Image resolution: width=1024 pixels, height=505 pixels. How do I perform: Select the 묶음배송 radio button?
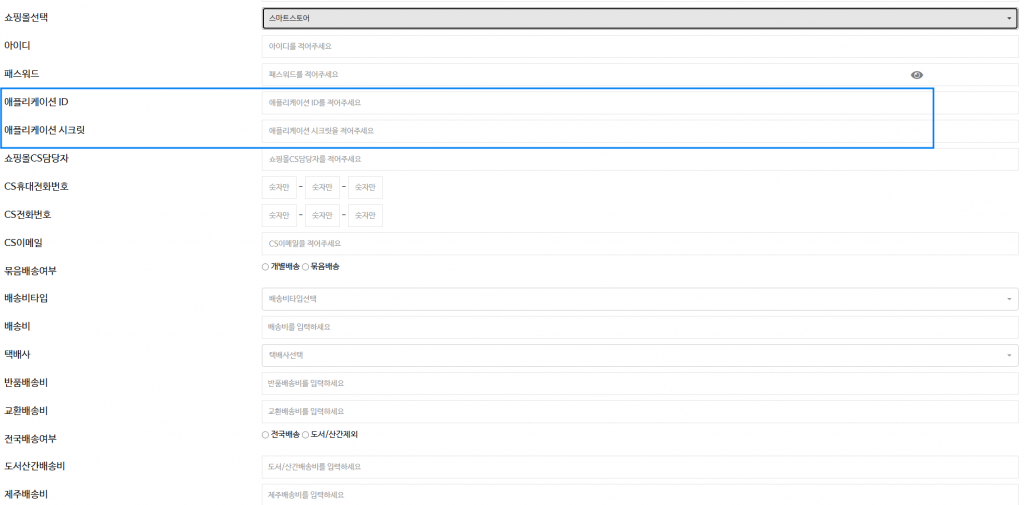point(305,267)
